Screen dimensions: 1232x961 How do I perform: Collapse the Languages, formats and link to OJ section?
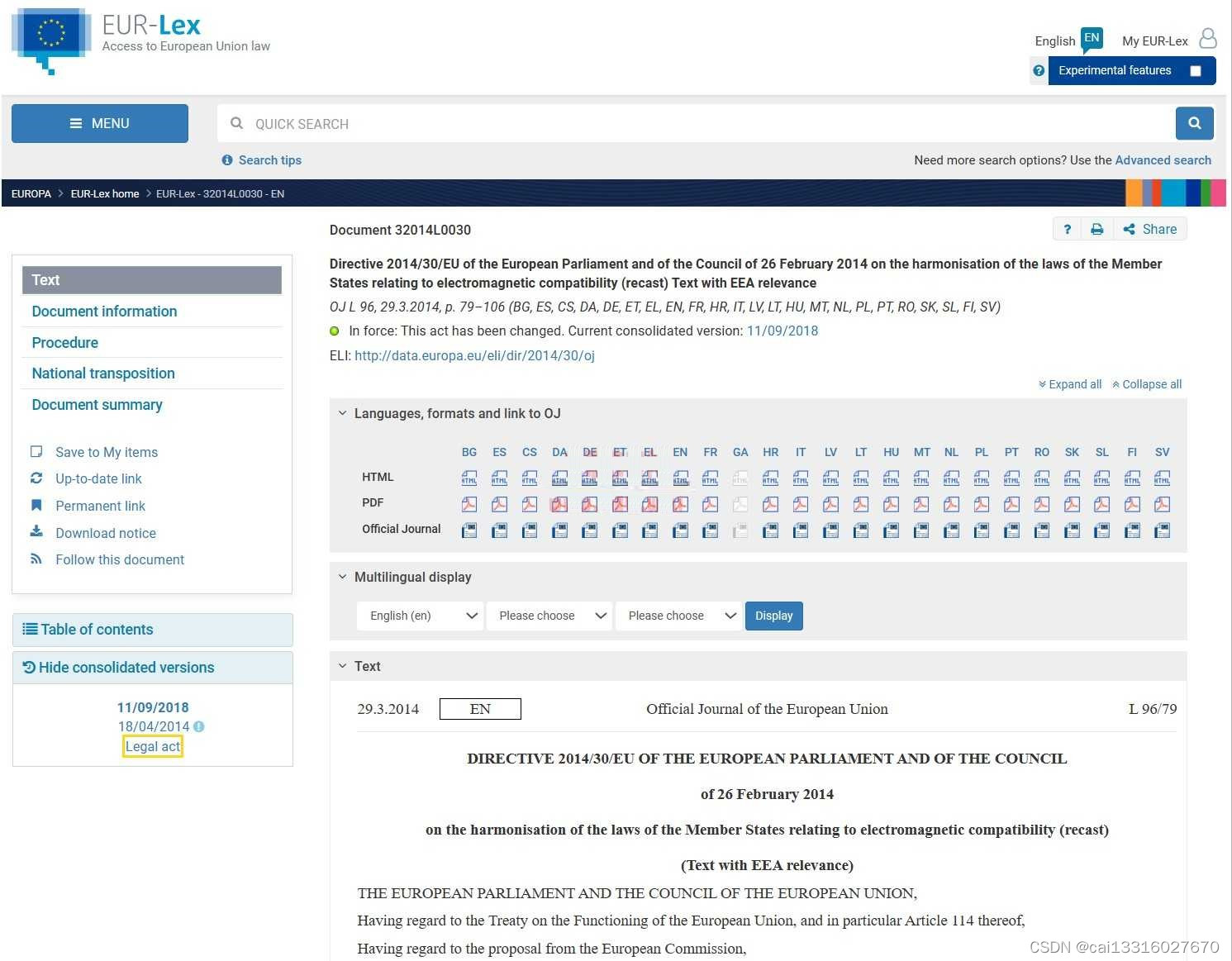(342, 413)
